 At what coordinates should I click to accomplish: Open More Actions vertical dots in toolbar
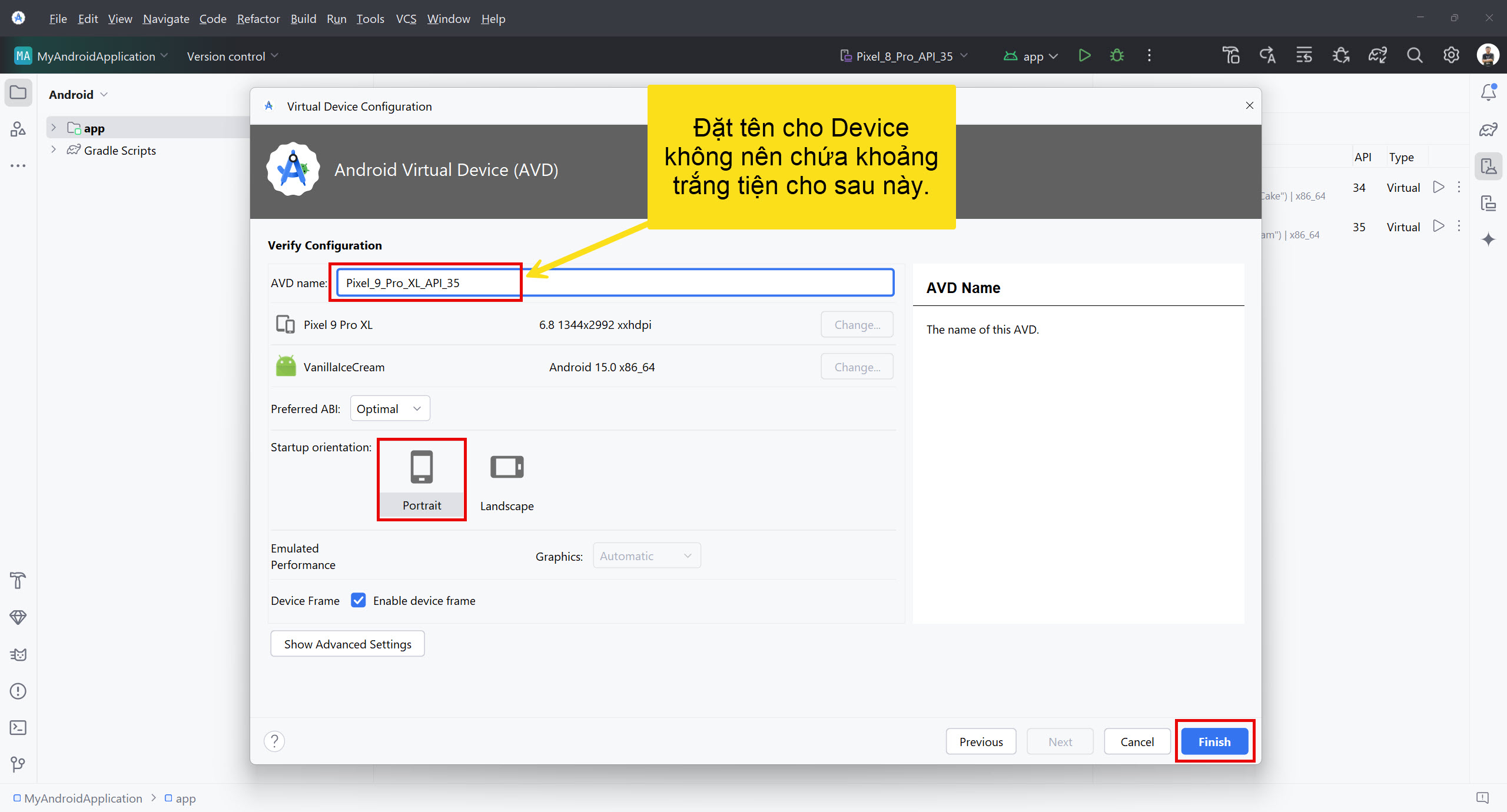click(x=1149, y=56)
